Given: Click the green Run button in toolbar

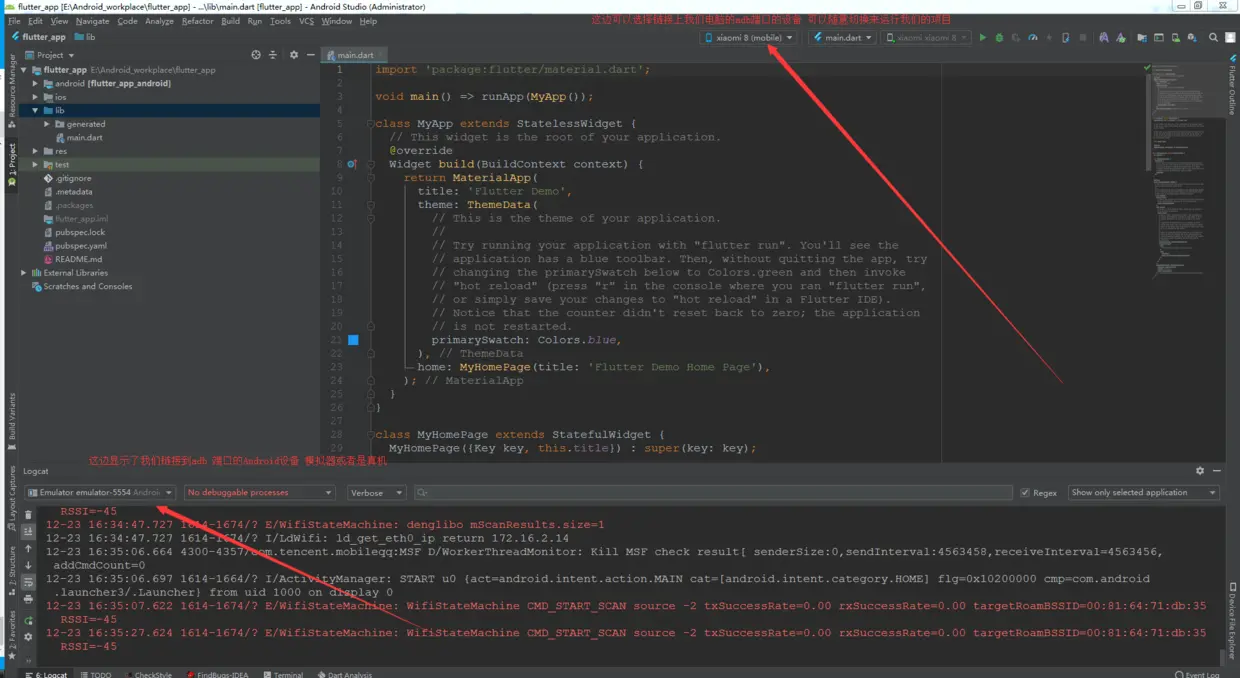Looking at the screenshot, I should coord(982,38).
